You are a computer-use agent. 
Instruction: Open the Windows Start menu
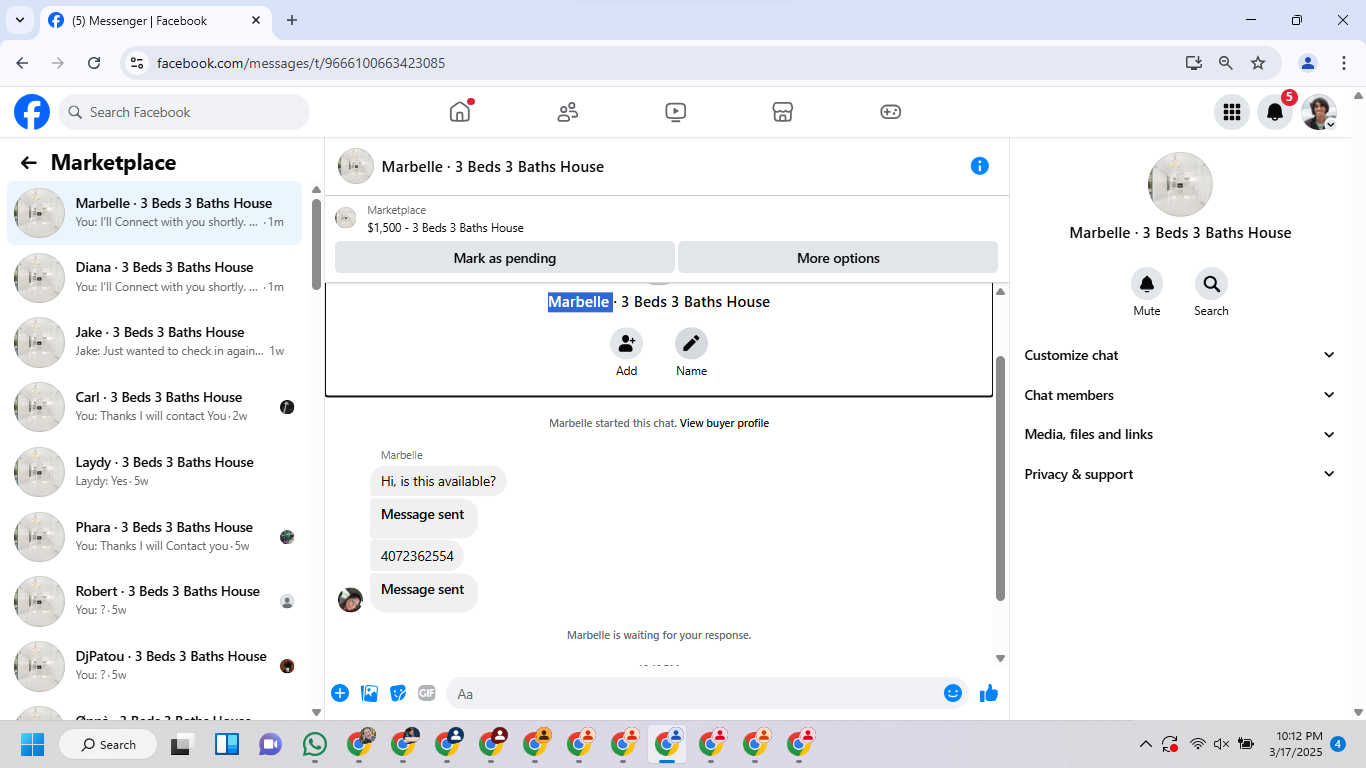(x=33, y=744)
